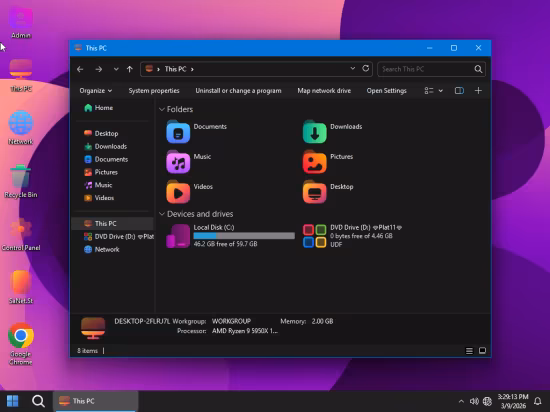Expand the chevron after This PC in address bar

click(192, 69)
